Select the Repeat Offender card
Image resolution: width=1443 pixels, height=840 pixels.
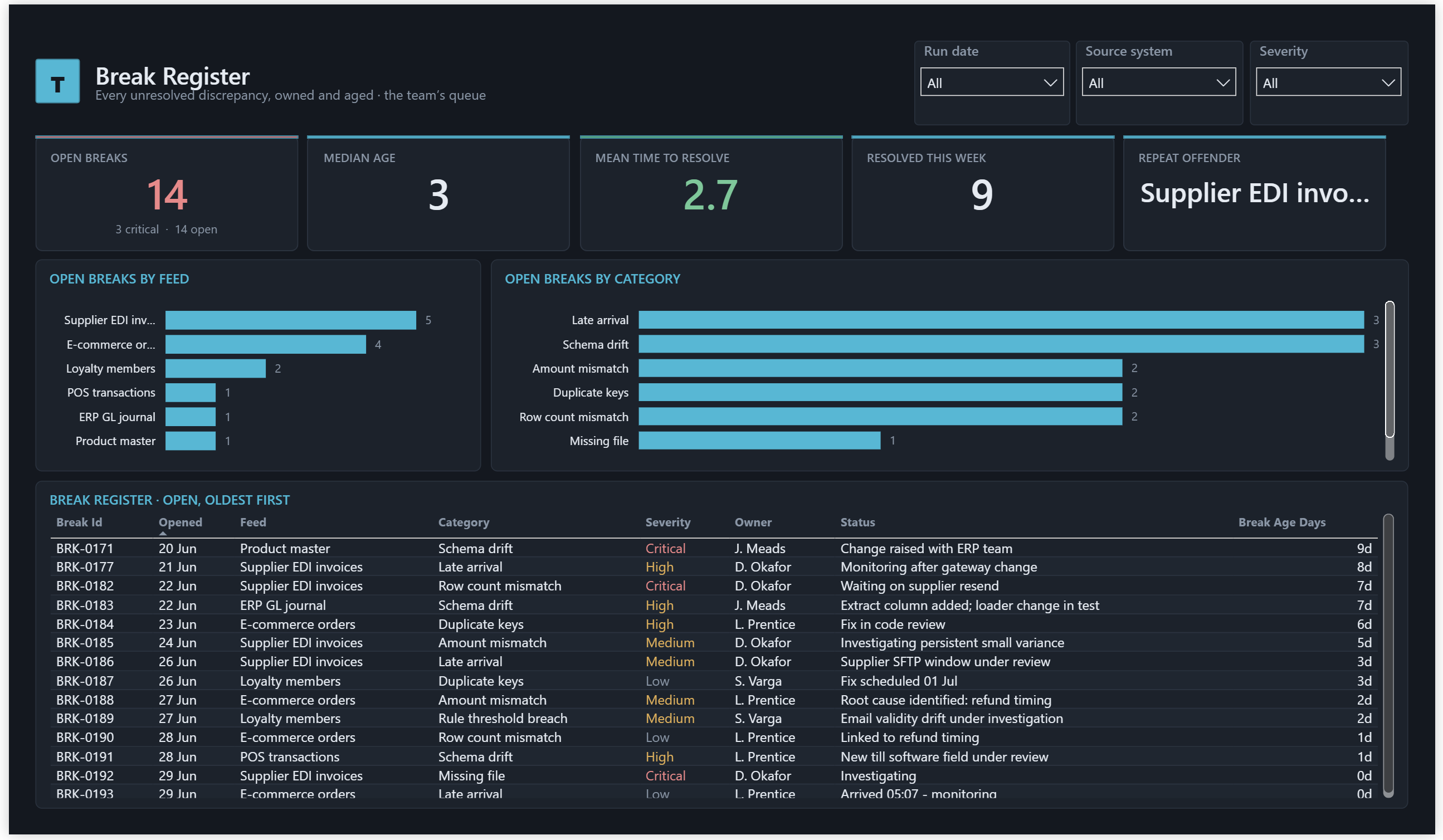[x=1254, y=193]
